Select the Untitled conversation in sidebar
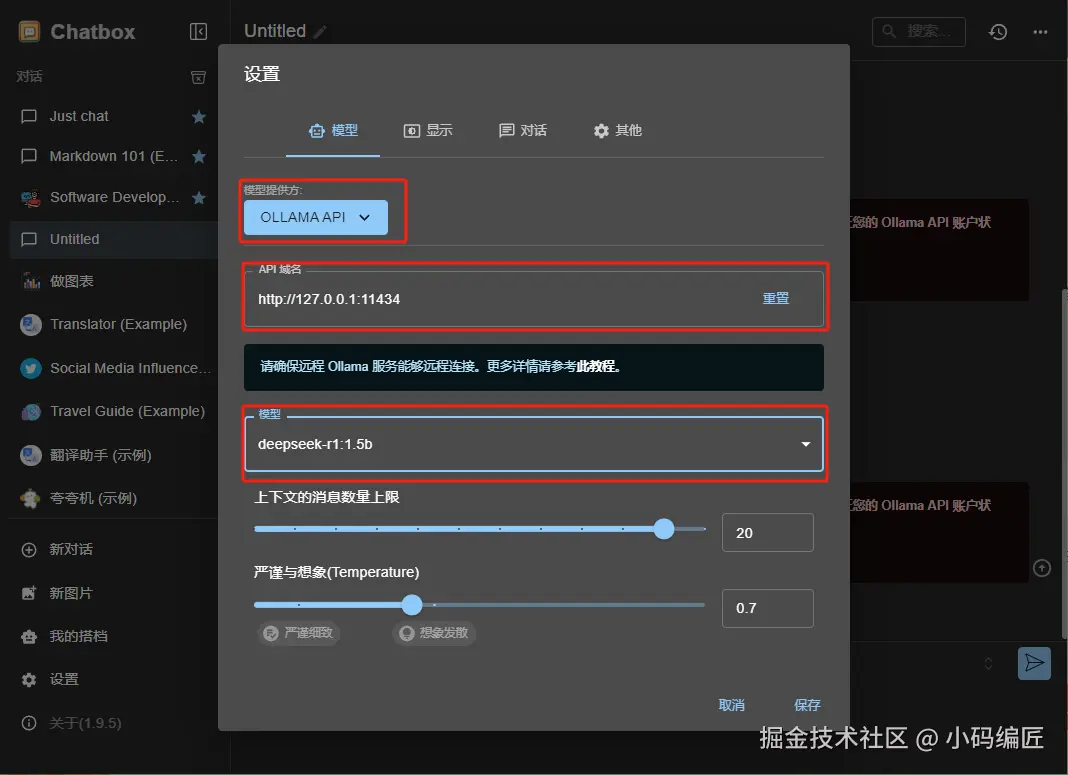Screen dimensions: 1068x775 click(114, 239)
